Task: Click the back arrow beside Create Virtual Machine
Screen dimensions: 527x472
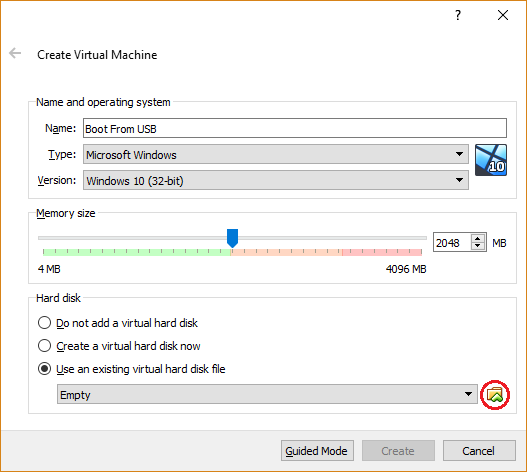Action: [15, 53]
